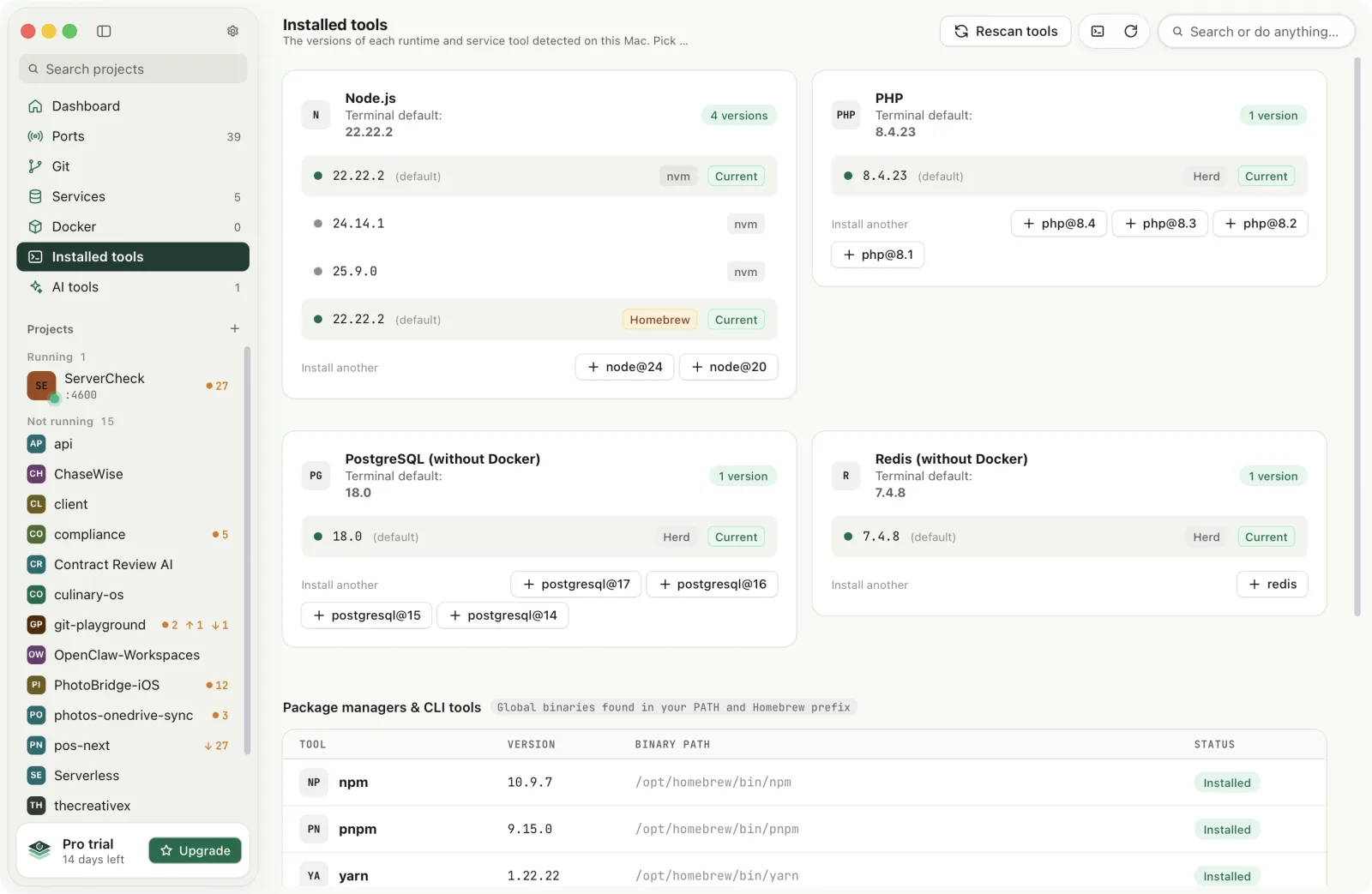Select Node 25.9.0 nvm version row
The width and height of the screenshot is (1372, 894).
(x=539, y=272)
